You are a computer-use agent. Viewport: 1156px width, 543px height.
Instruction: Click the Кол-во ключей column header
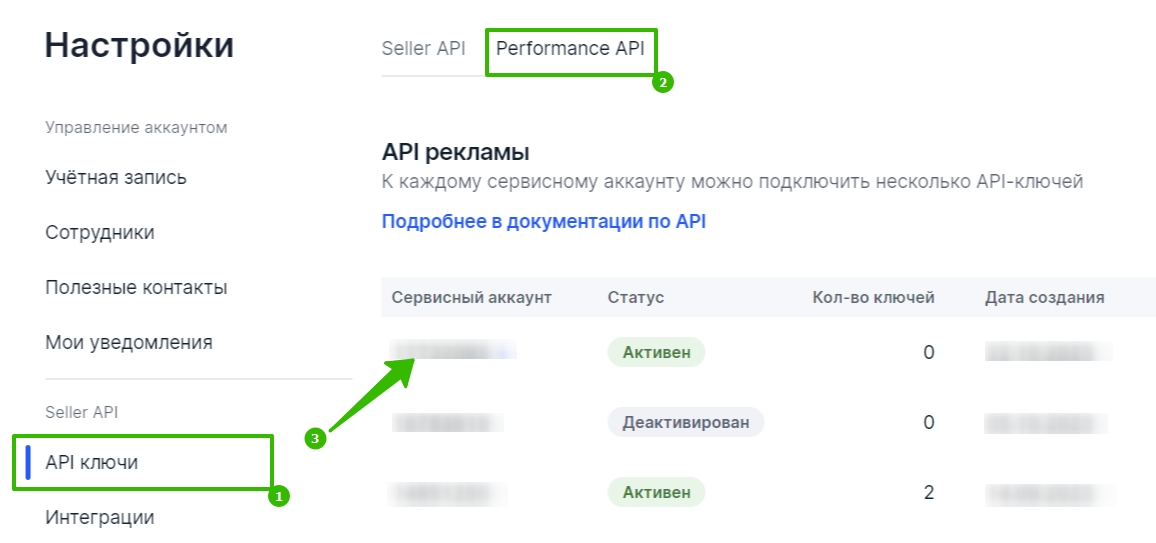pos(873,298)
